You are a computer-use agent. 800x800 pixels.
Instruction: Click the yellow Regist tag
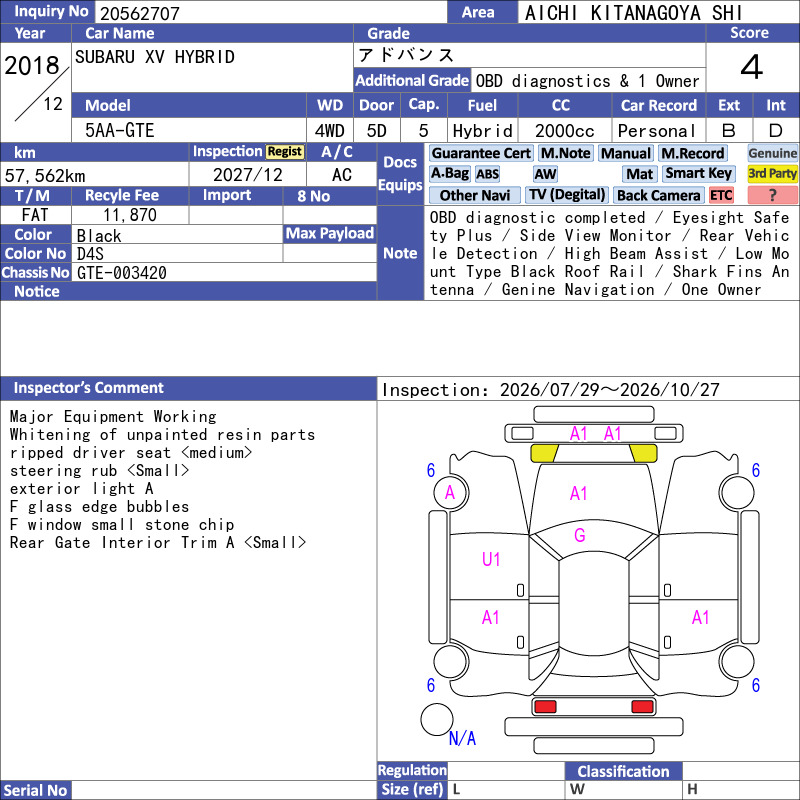[x=285, y=152]
